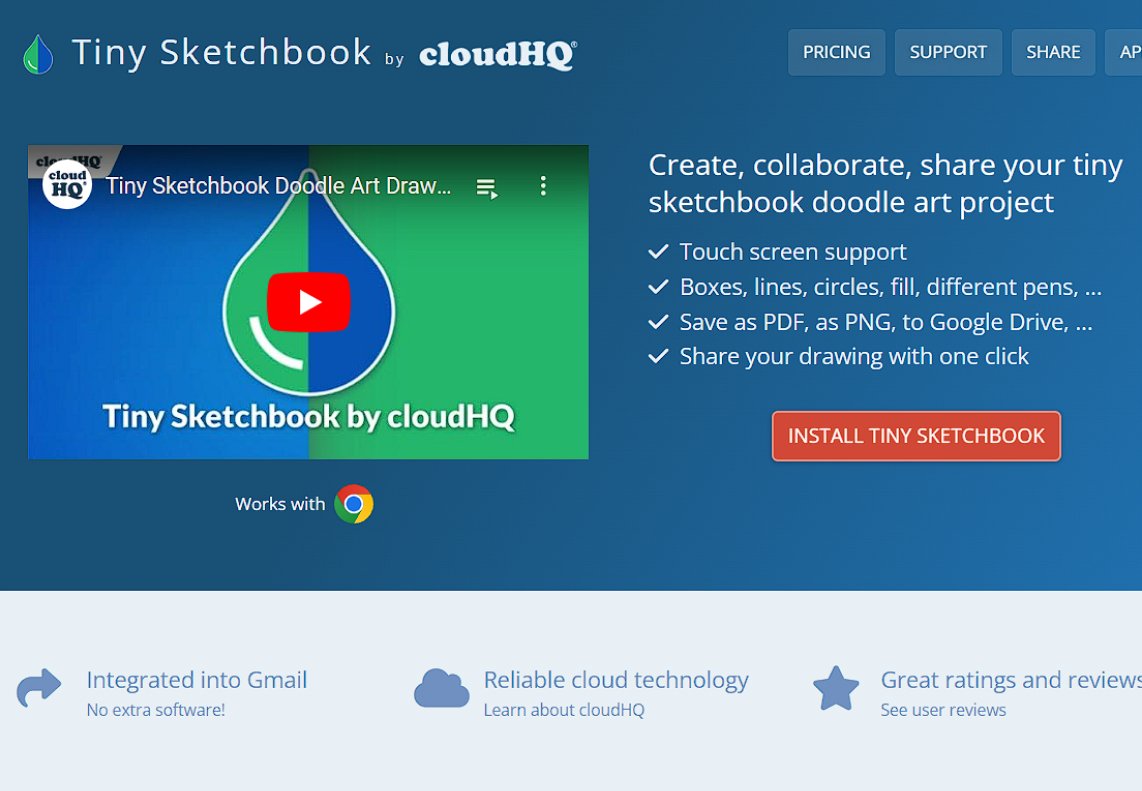Viewport: 1142px width, 791px height.
Task: Click Share your drawing with one click text
Action: point(854,356)
